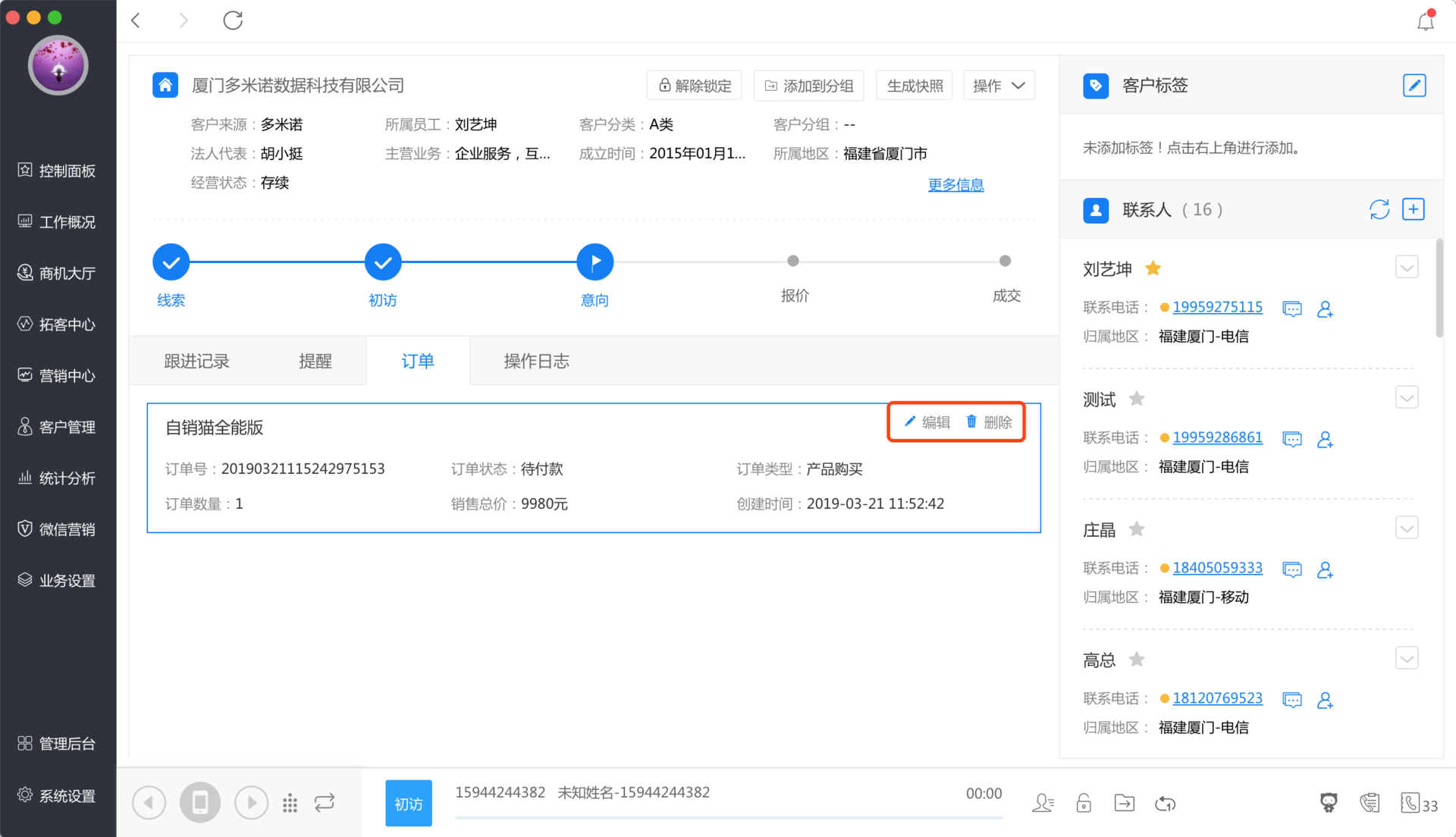This screenshot has width=1456, height=837.
Task: Edit customer tags with pencil icon
Action: [x=1414, y=85]
